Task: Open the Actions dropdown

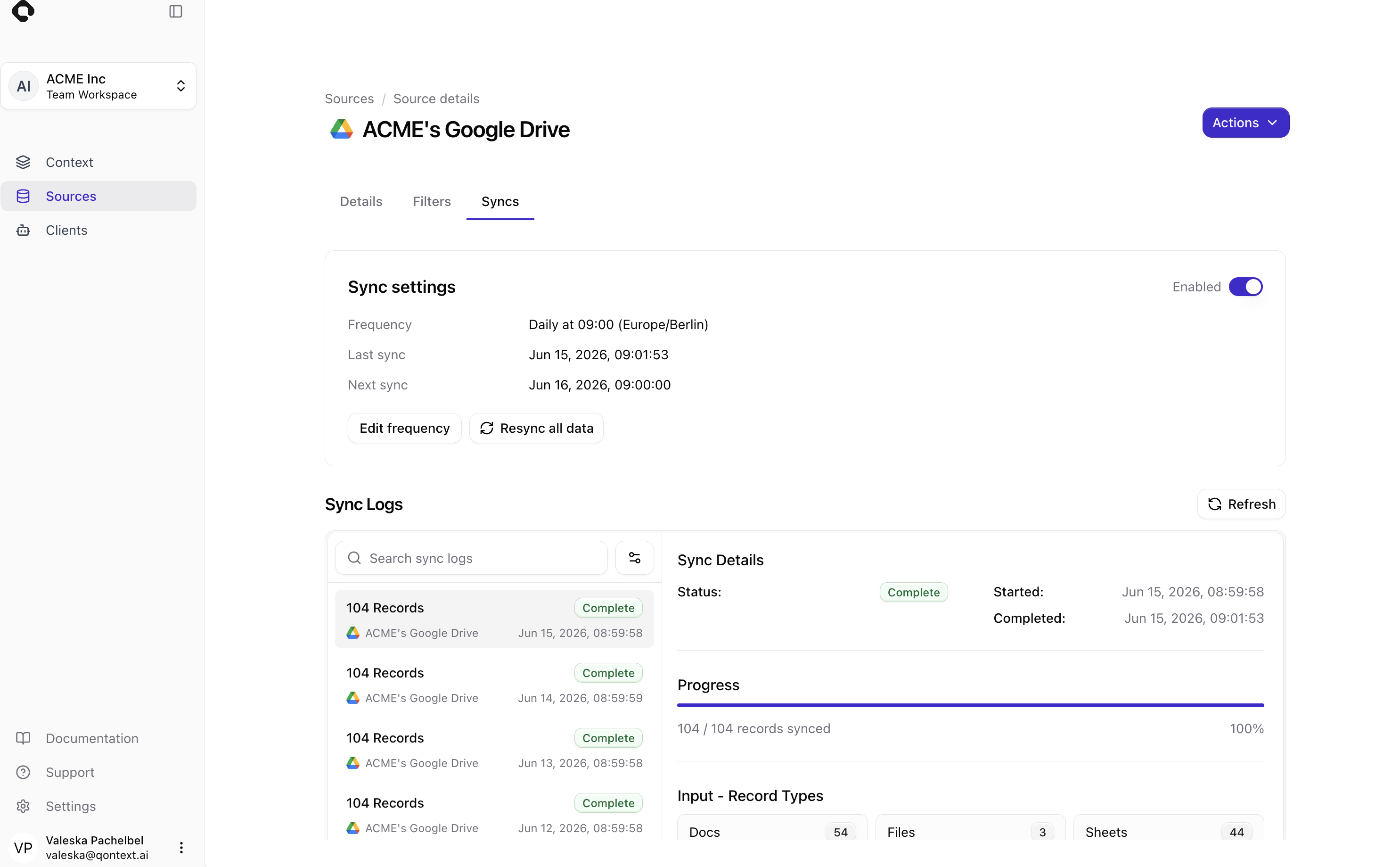Action: pos(1245,123)
